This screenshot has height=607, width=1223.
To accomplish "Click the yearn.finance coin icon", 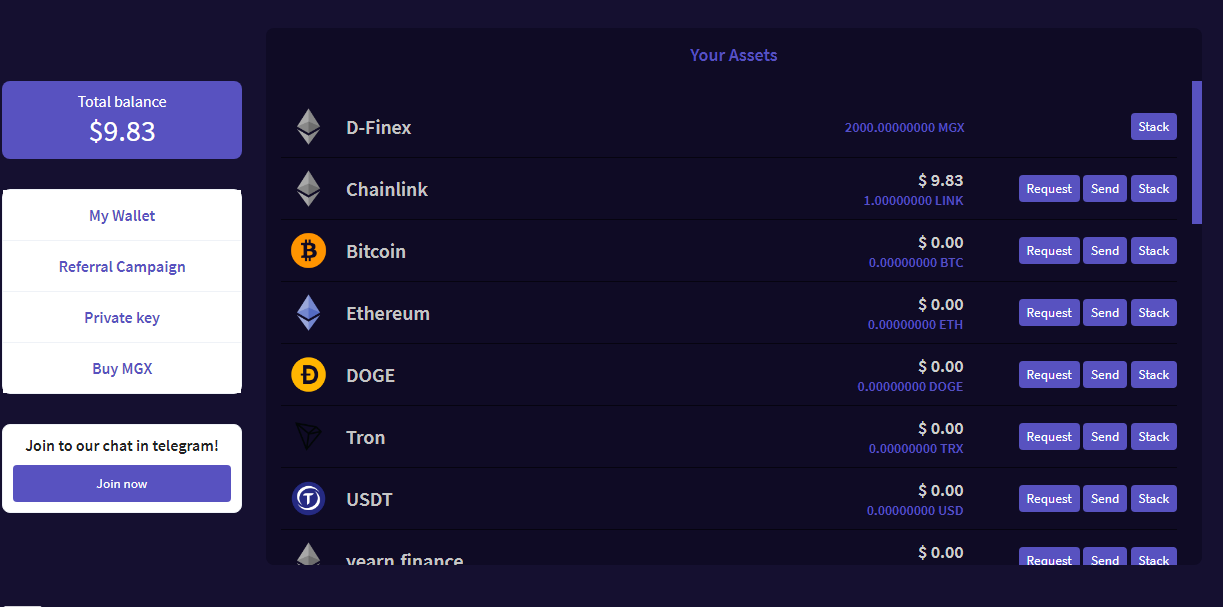I will 308,555.
